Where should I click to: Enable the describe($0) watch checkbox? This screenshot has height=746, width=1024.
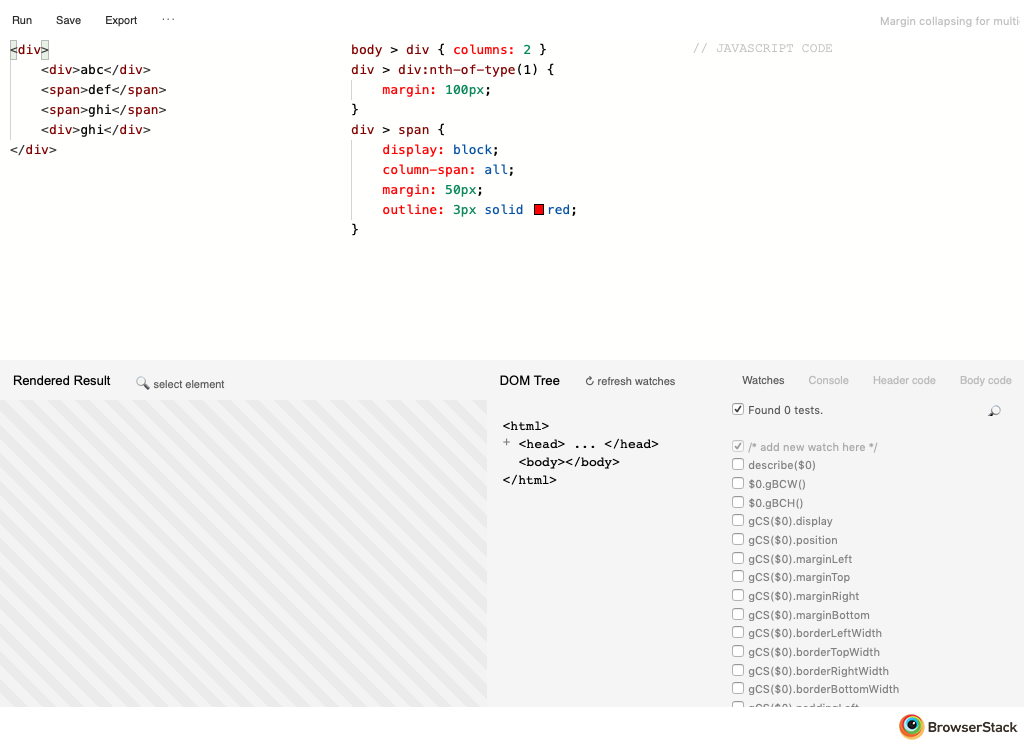[x=738, y=465]
